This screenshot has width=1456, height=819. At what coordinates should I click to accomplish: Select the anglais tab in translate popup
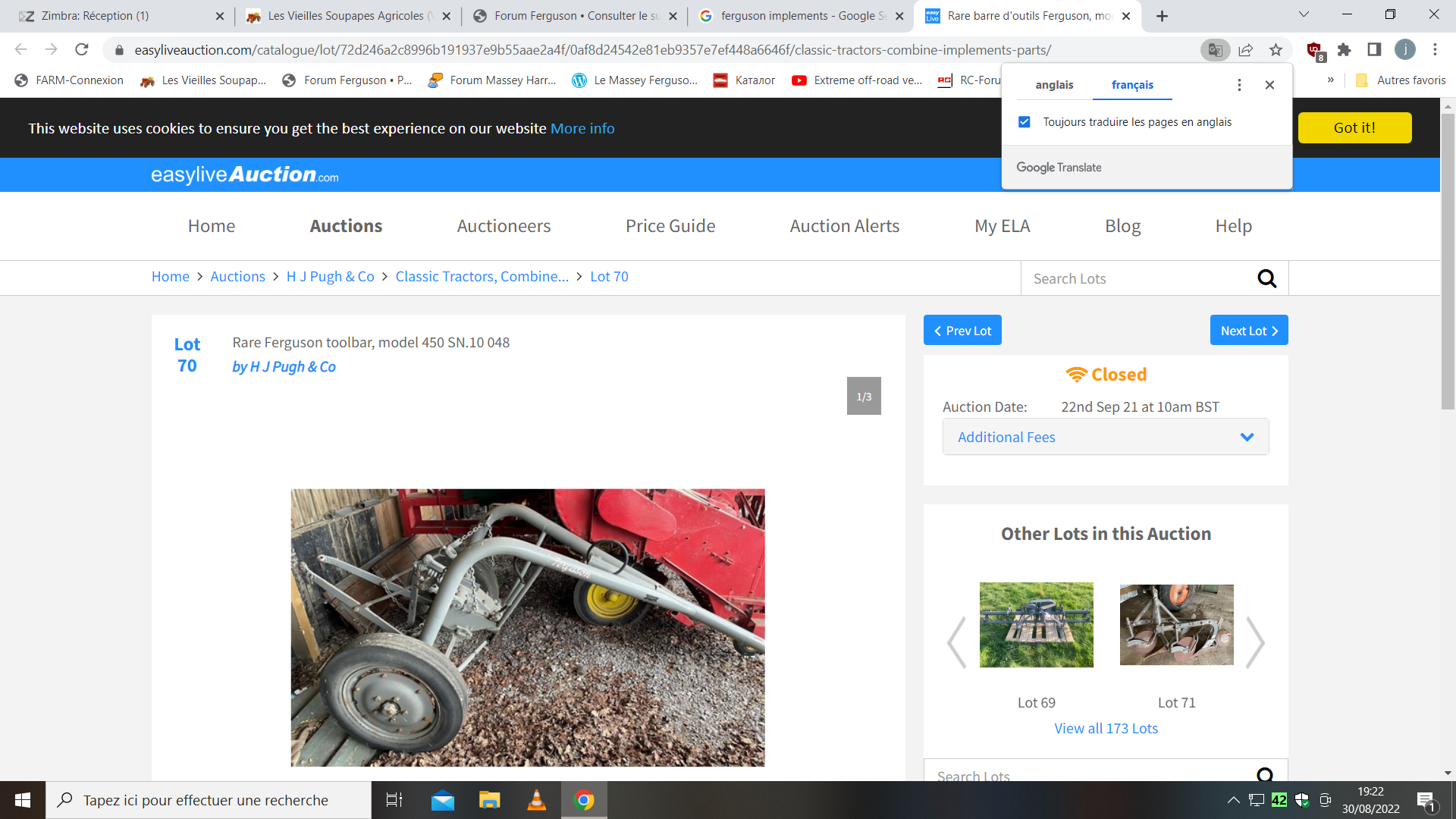(1054, 85)
